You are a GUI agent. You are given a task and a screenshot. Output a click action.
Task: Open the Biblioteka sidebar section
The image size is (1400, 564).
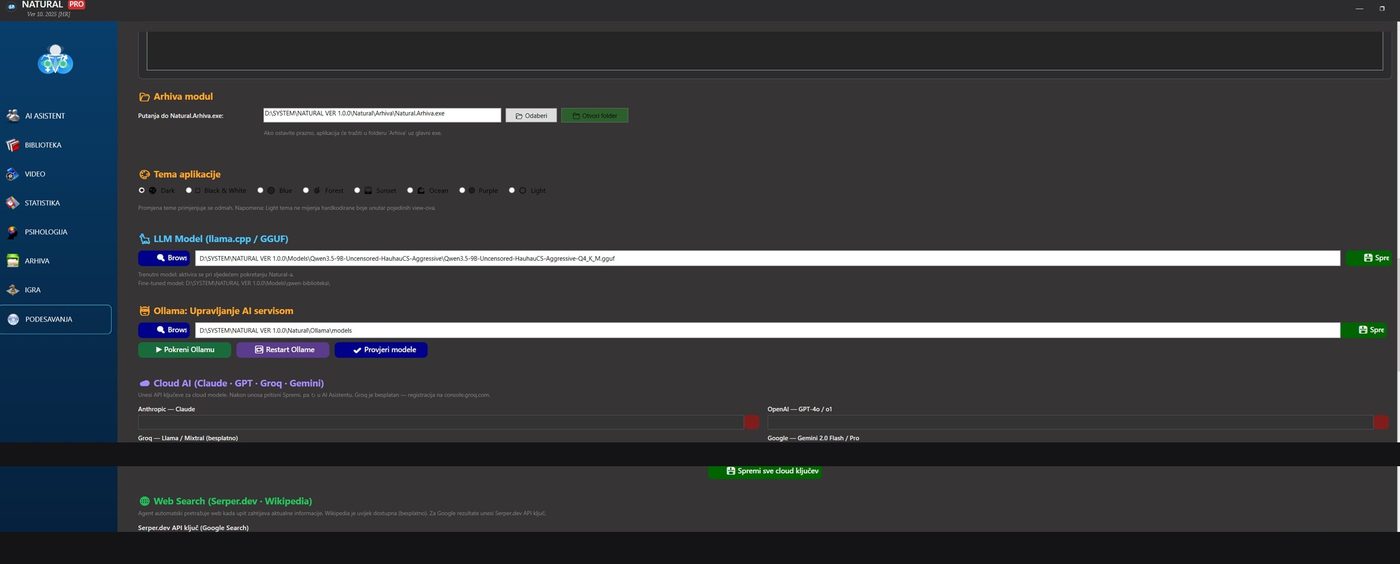(x=56, y=145)
